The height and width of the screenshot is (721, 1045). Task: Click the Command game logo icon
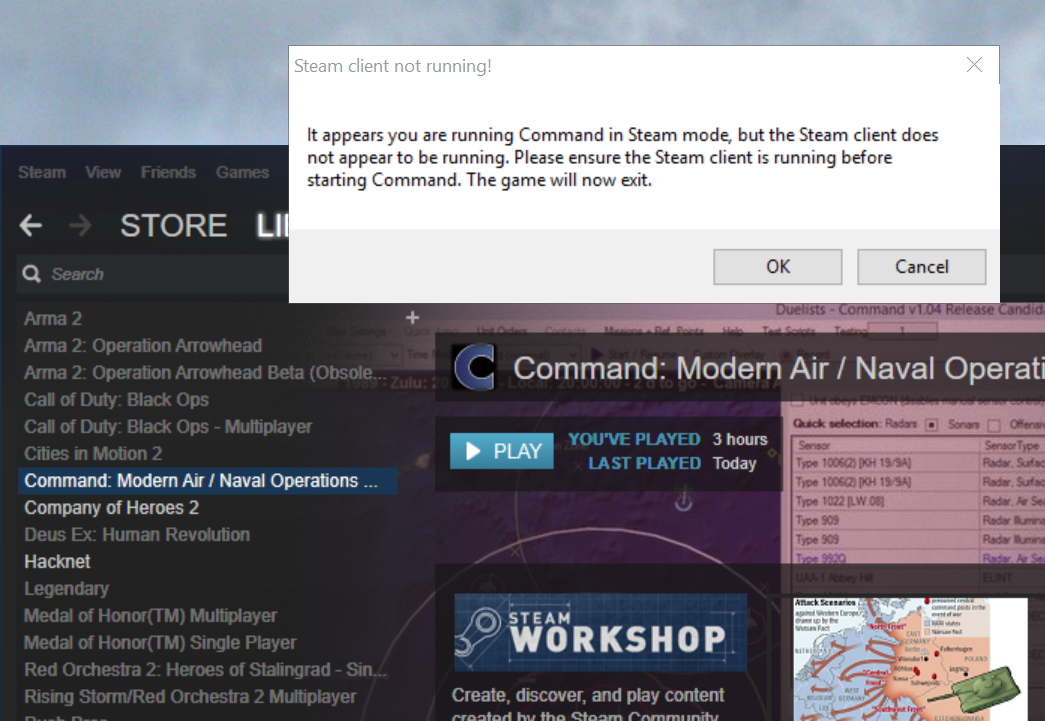(474, 367)
